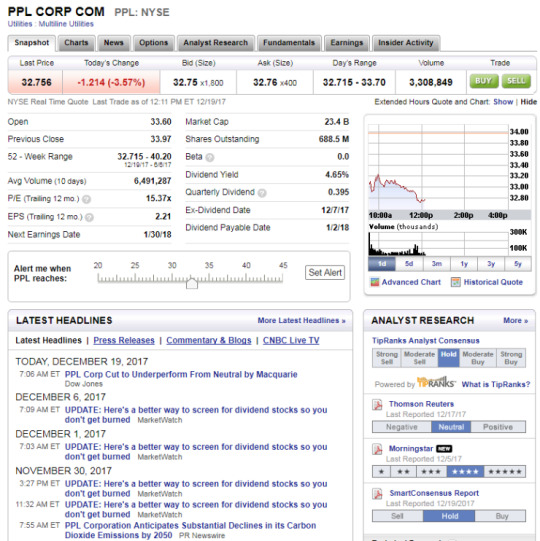Select the 1y chart range
The height and width of the screenshot is (541, 540).
pos(464,264)
